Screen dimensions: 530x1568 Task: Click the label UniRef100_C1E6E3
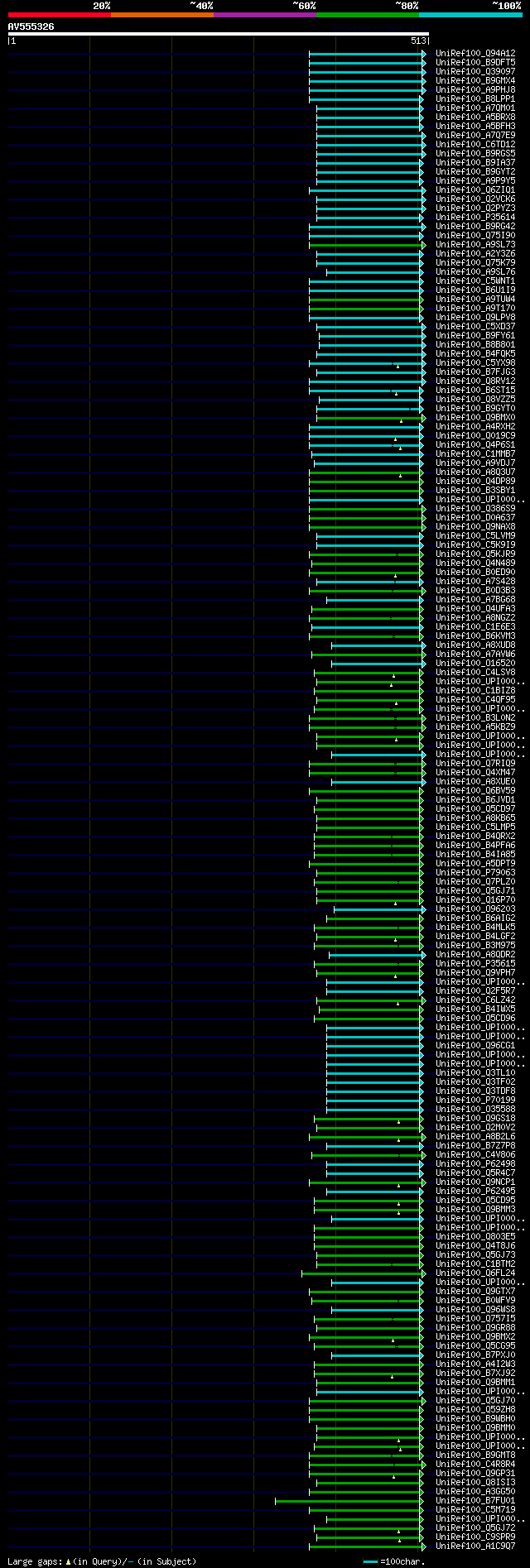click(x=475, y=627)
